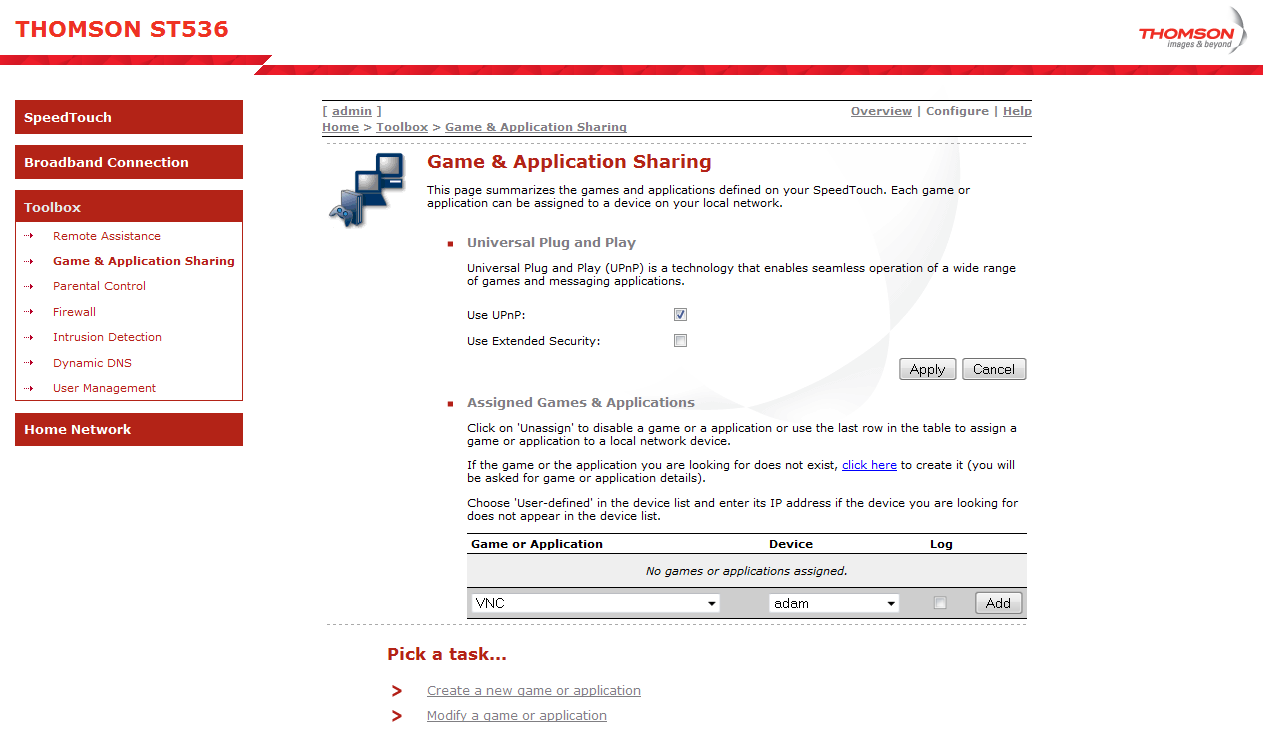The width and height of the screenshot is (1263, 730).
Task: Click Game & Application Sharing breadcrumb link
Action: click(x=536, y=127)
